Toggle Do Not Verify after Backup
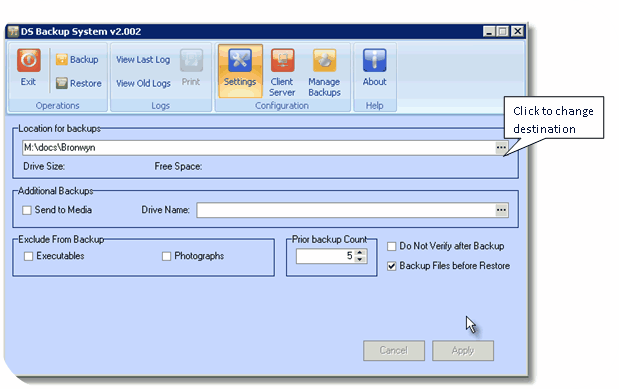The width and height of the screenshot is (619, 389). click(391, 246)
